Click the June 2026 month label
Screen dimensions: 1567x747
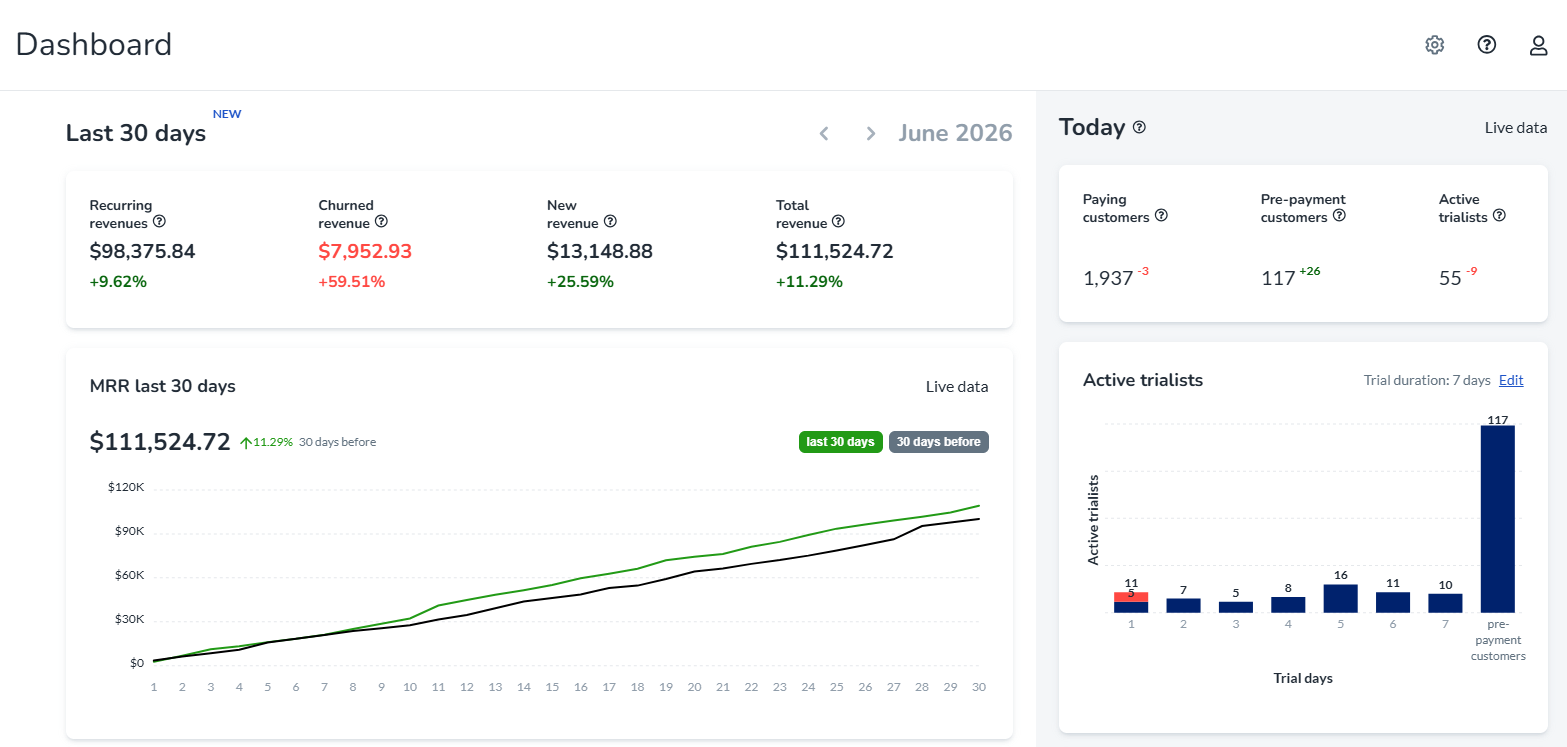(x=955, y=133)
